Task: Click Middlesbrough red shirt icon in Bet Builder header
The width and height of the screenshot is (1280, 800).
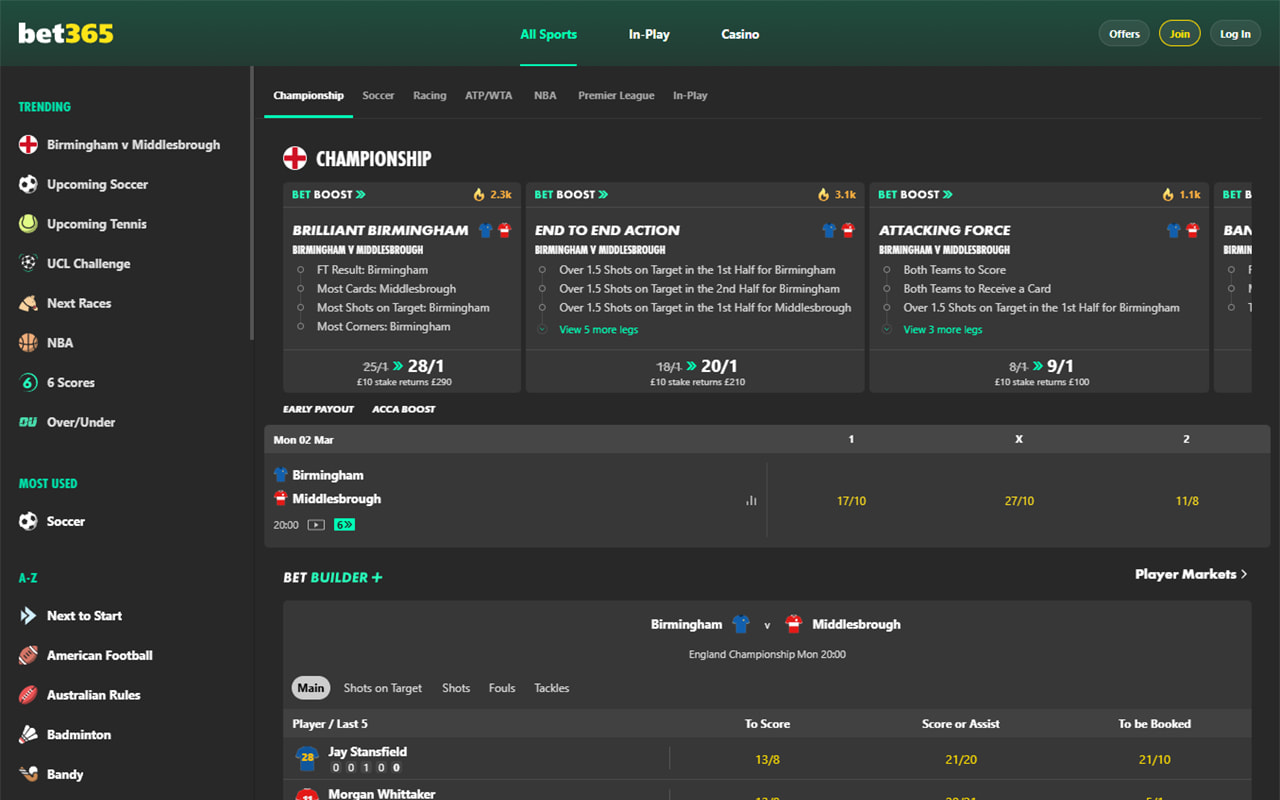Action: (x=794, y=624)
